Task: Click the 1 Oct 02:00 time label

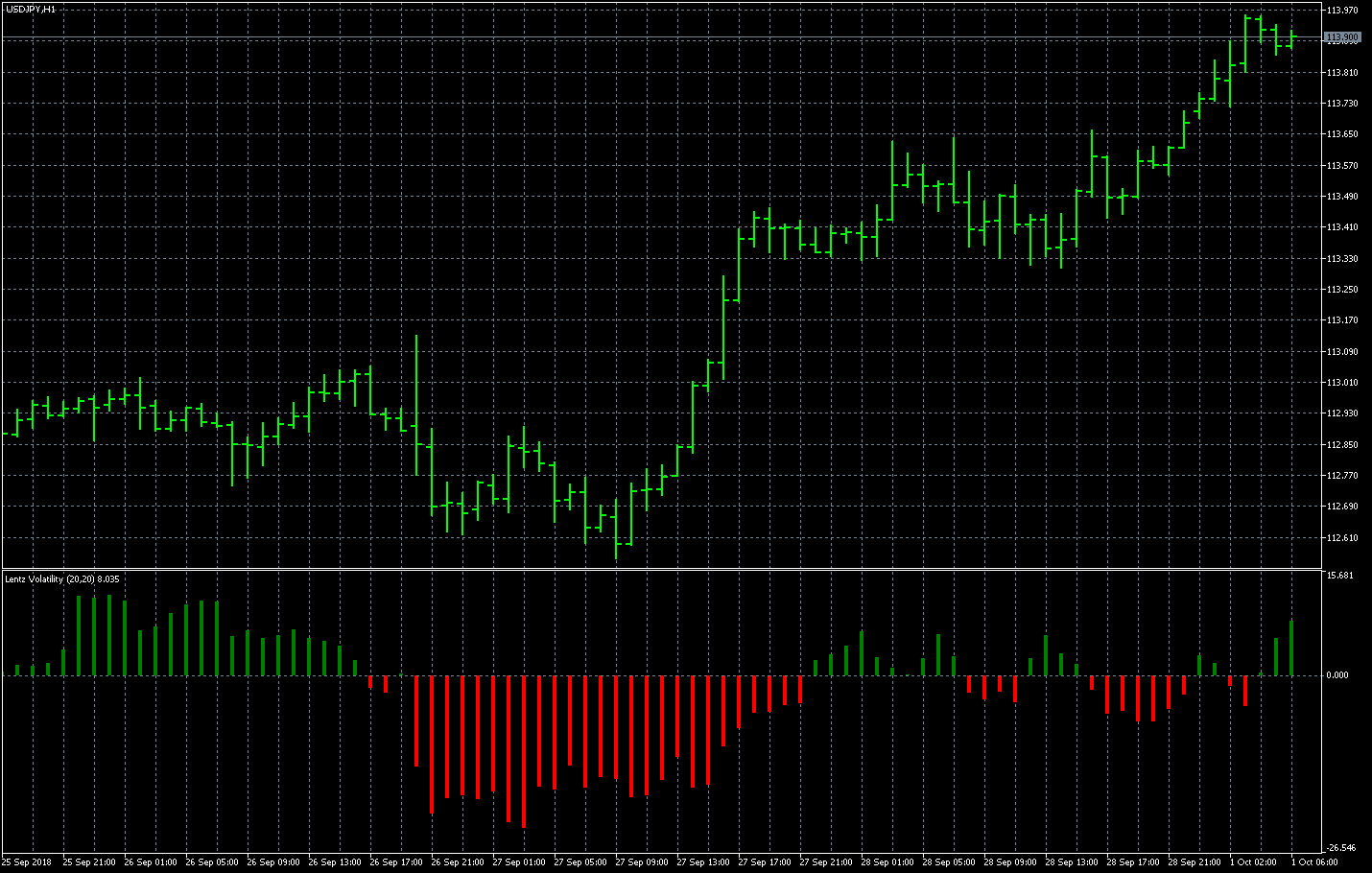Action: [x=1253, y=862]
